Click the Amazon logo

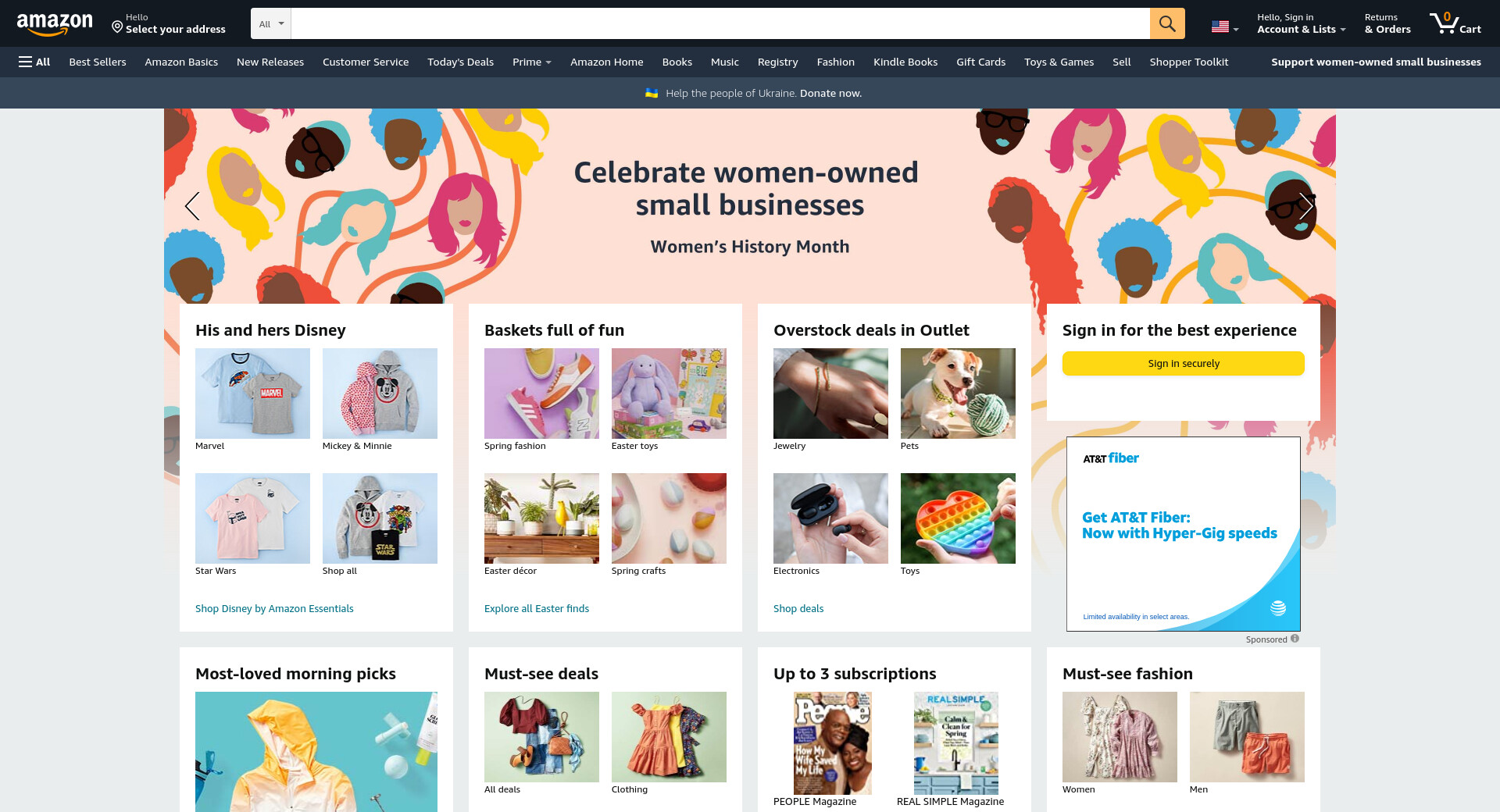pyautogui.click(x=55, y=24)
